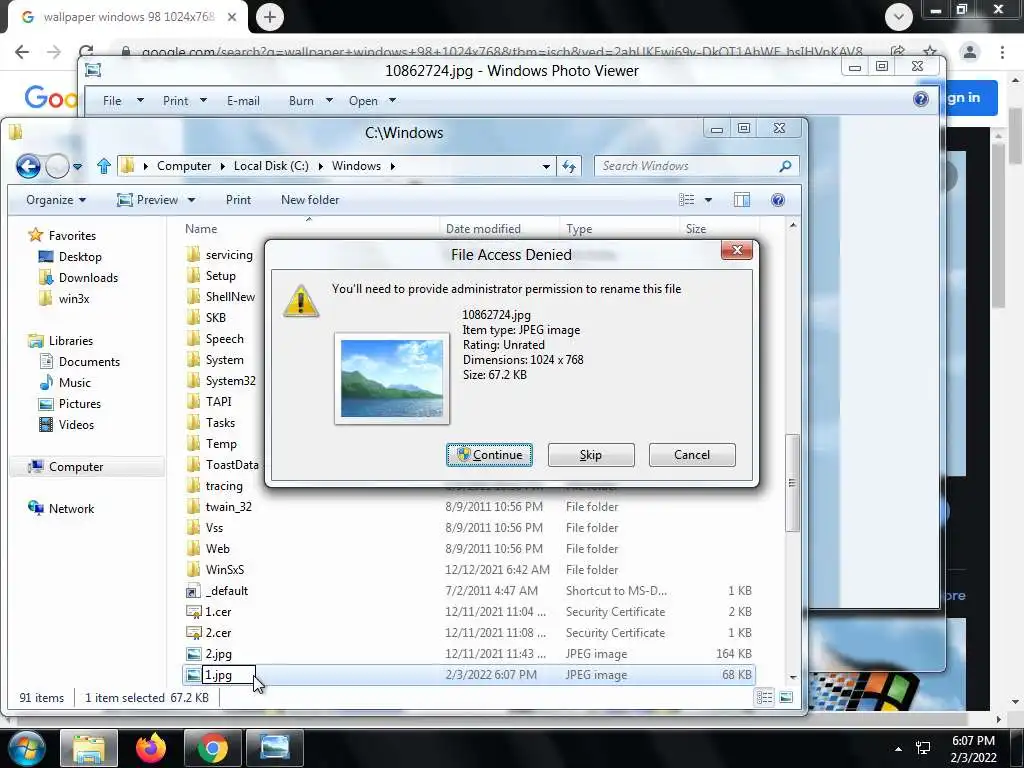
Task: Click the landscape thumbnail in the dialog
Action: tap(392, 378)
